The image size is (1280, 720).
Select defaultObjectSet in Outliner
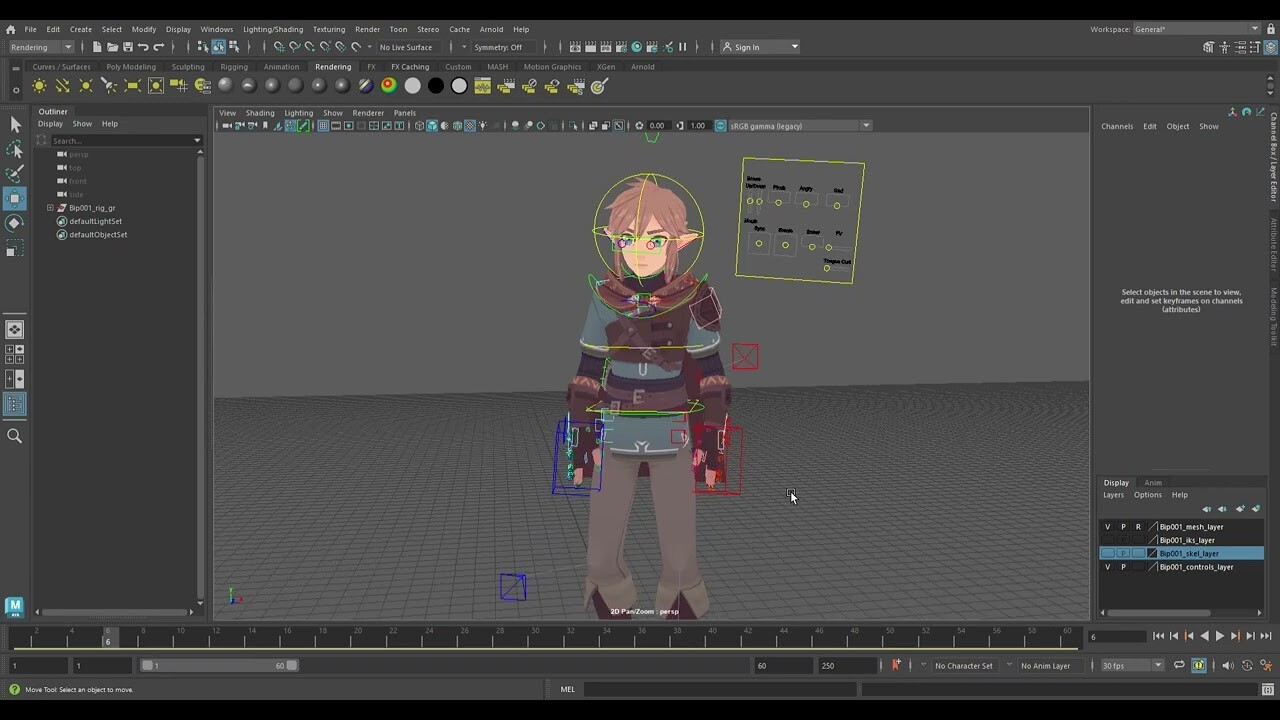pos(98,234)
